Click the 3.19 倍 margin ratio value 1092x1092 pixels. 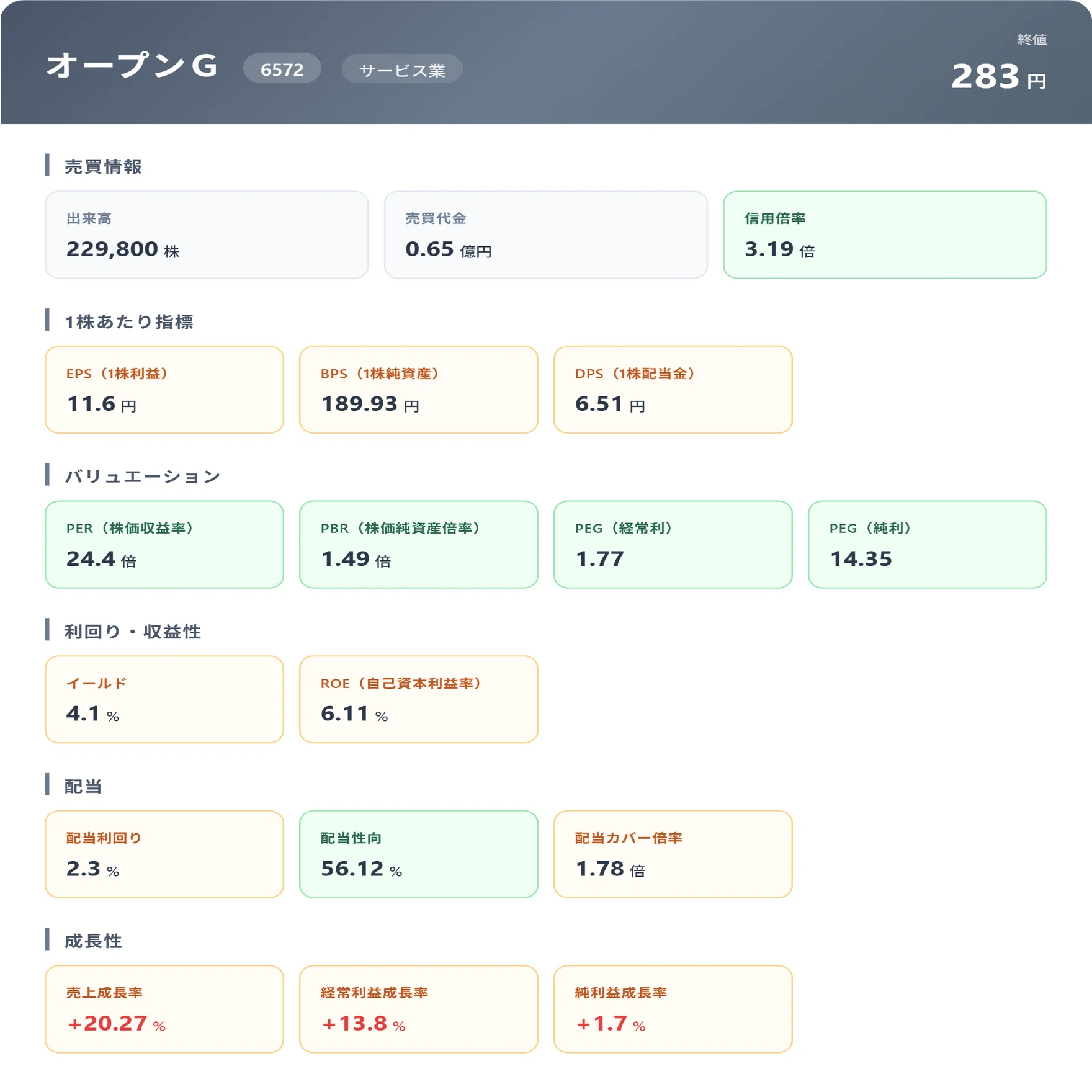[780, 249]
